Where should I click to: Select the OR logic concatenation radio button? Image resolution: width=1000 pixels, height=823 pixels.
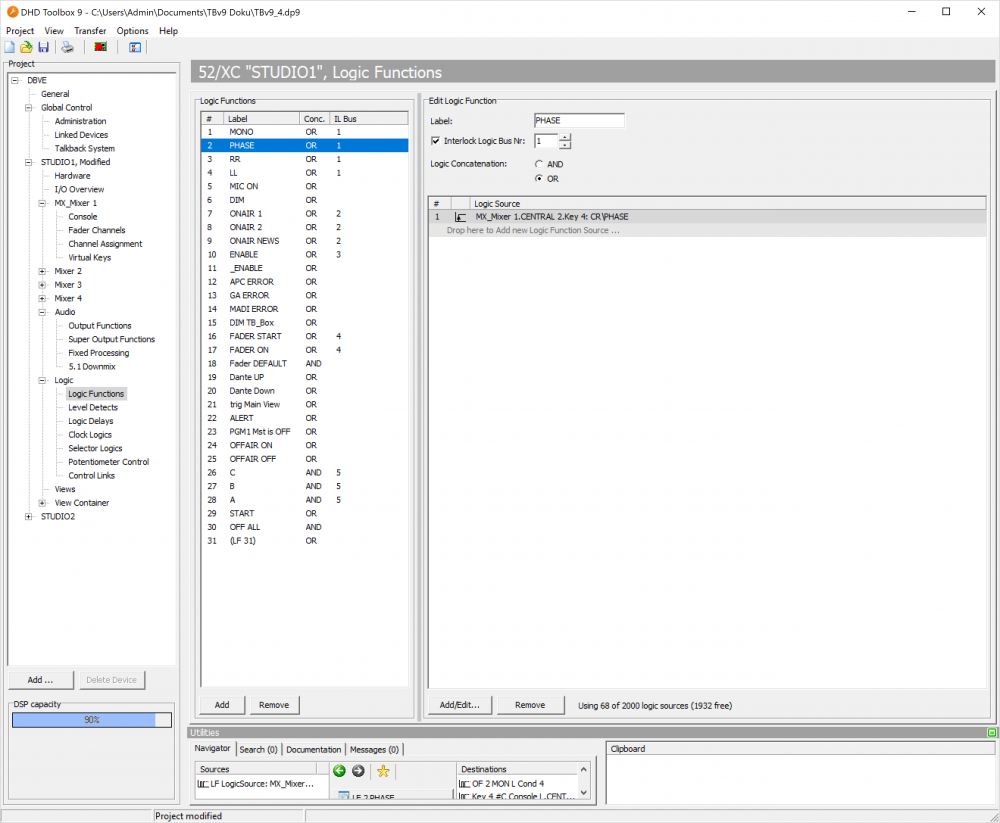tap(537, 178)
